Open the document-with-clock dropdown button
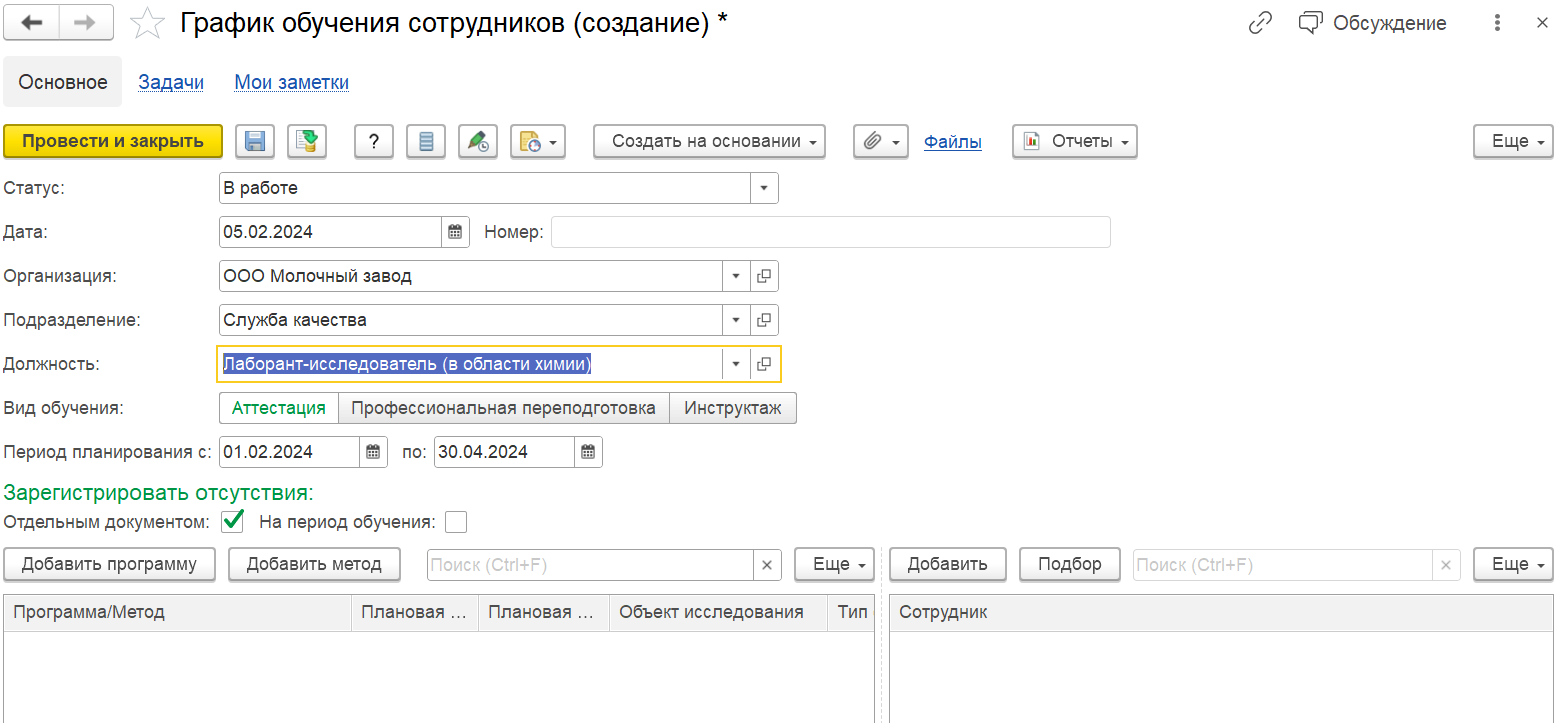Screen dimensions: 1554x723 click(x=538, y=141)
